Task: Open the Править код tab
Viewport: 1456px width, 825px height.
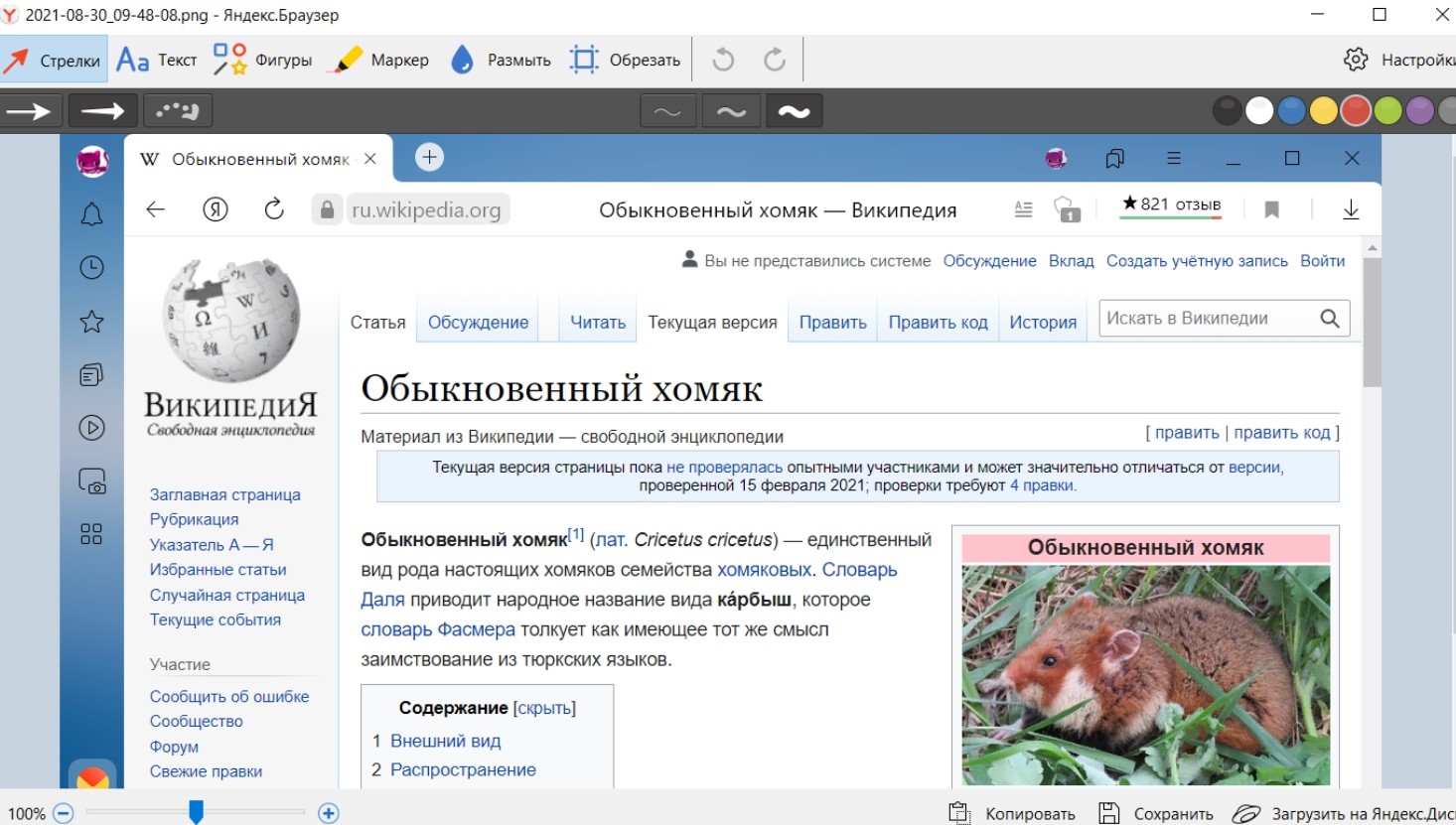Action: point(938,323)
